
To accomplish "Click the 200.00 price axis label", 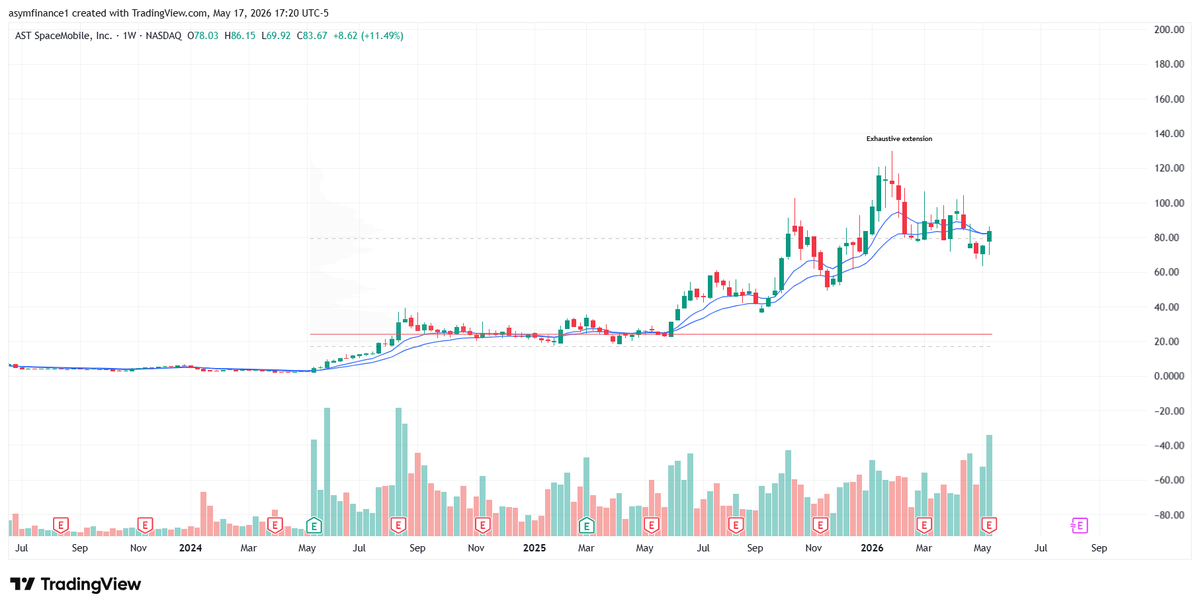I will (x=1168, y=30).
